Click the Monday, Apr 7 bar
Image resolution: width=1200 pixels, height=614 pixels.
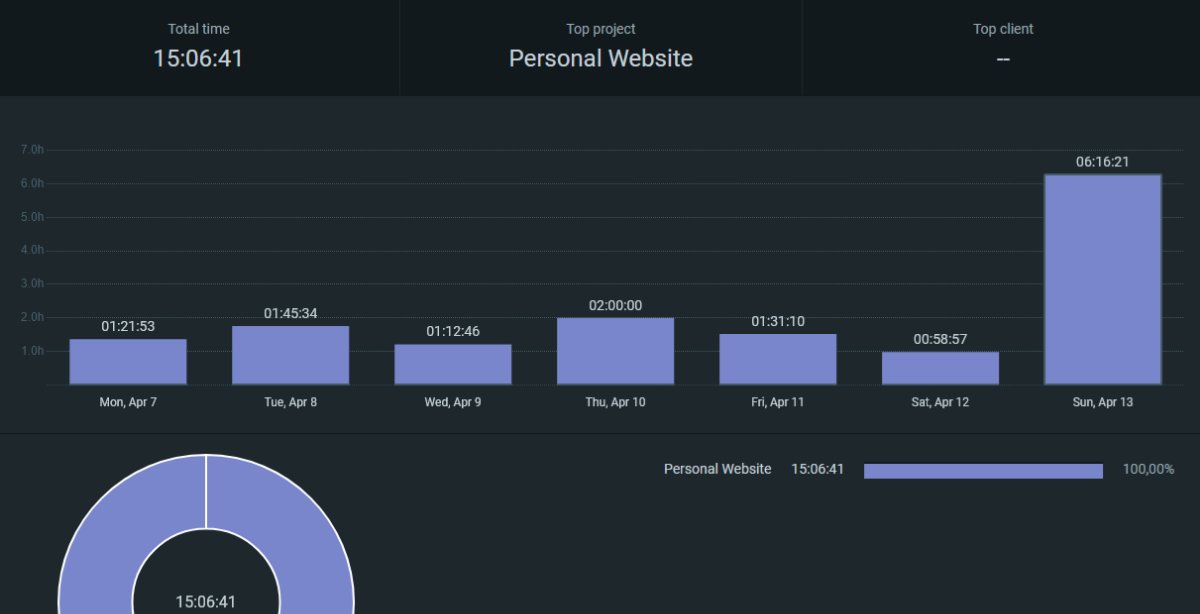pos(128,362)
